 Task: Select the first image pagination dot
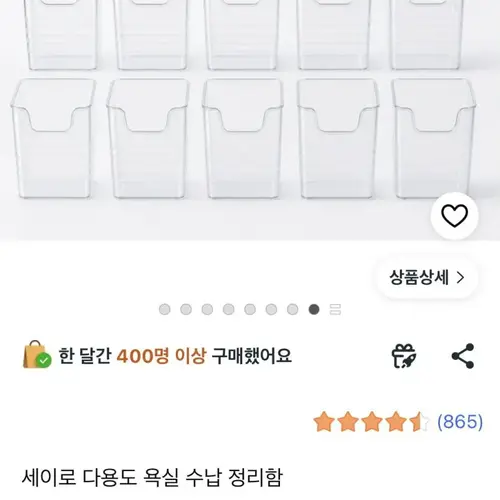pos(164,309)
